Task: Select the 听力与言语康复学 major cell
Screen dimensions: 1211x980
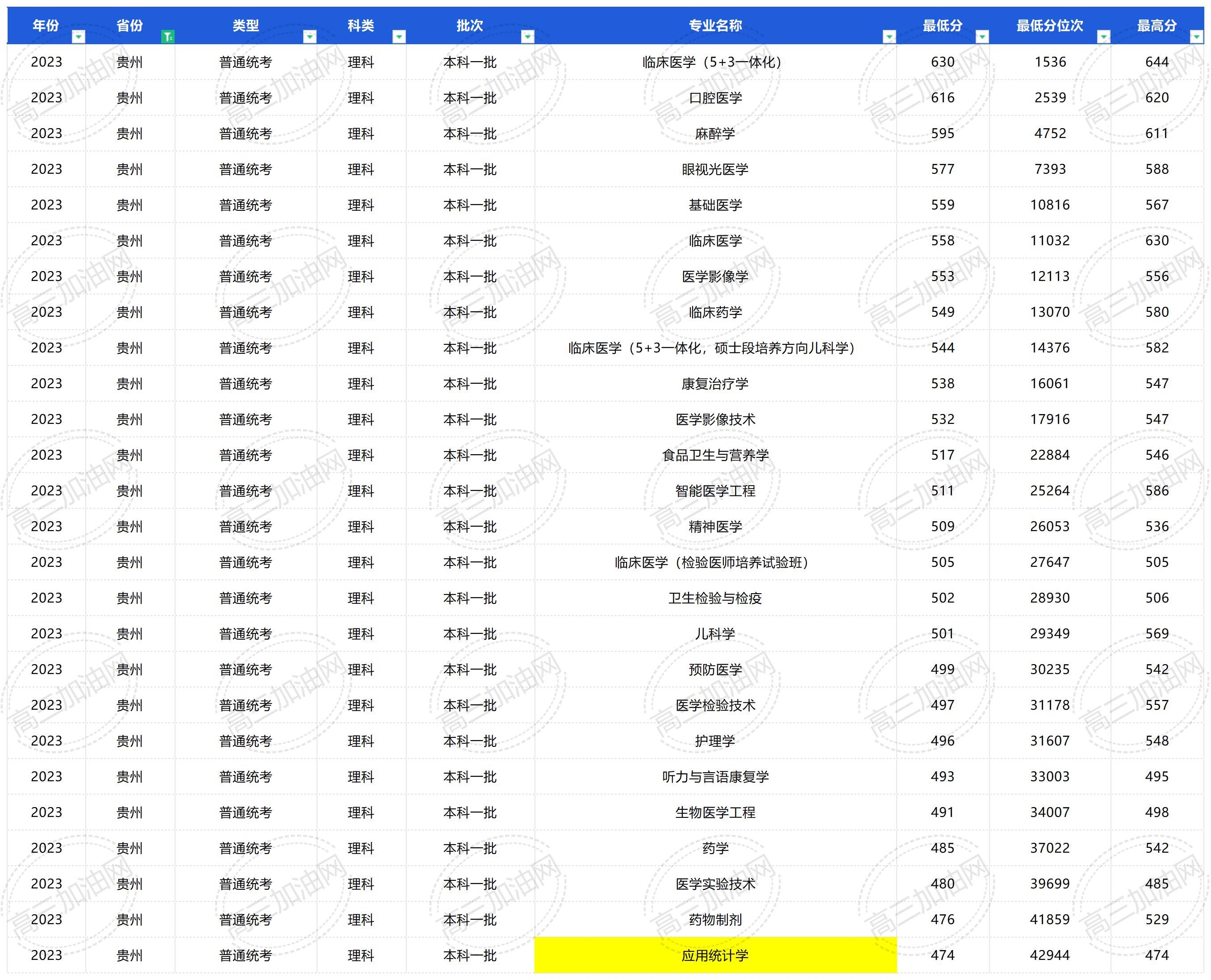Action: tap(715, 777)
